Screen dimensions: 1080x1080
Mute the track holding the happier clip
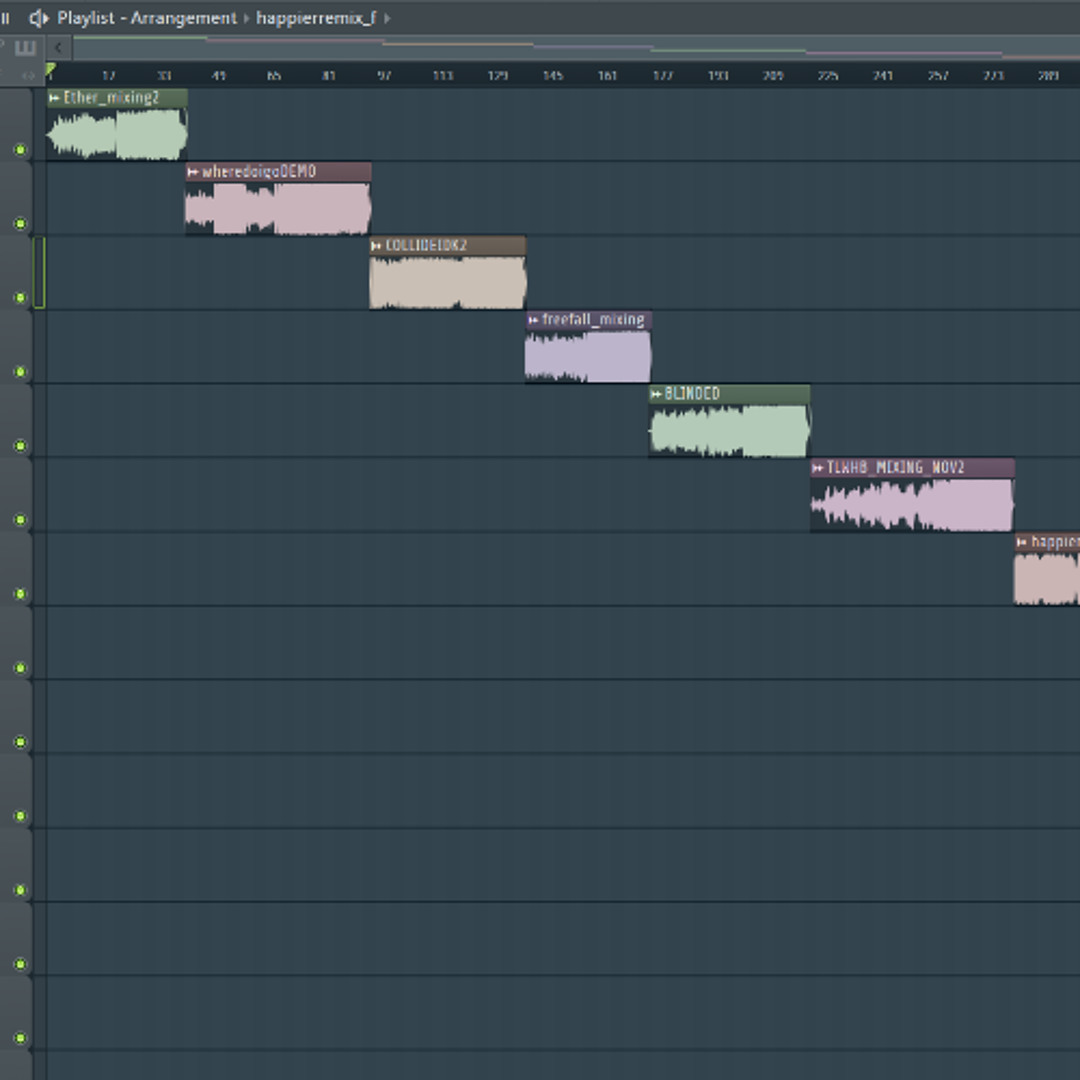click(x=21, y=594)
